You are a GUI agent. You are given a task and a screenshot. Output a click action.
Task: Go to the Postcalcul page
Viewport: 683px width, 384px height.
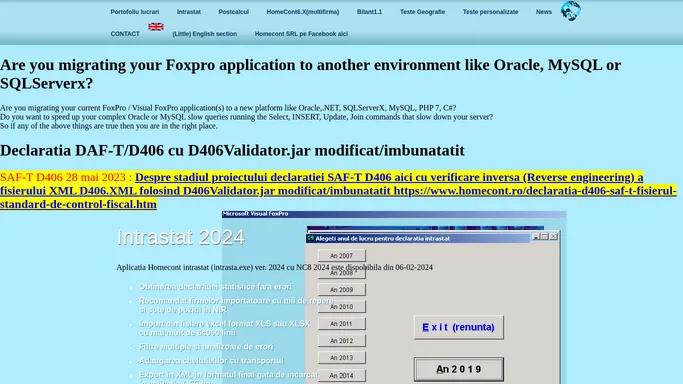point(233,12)
